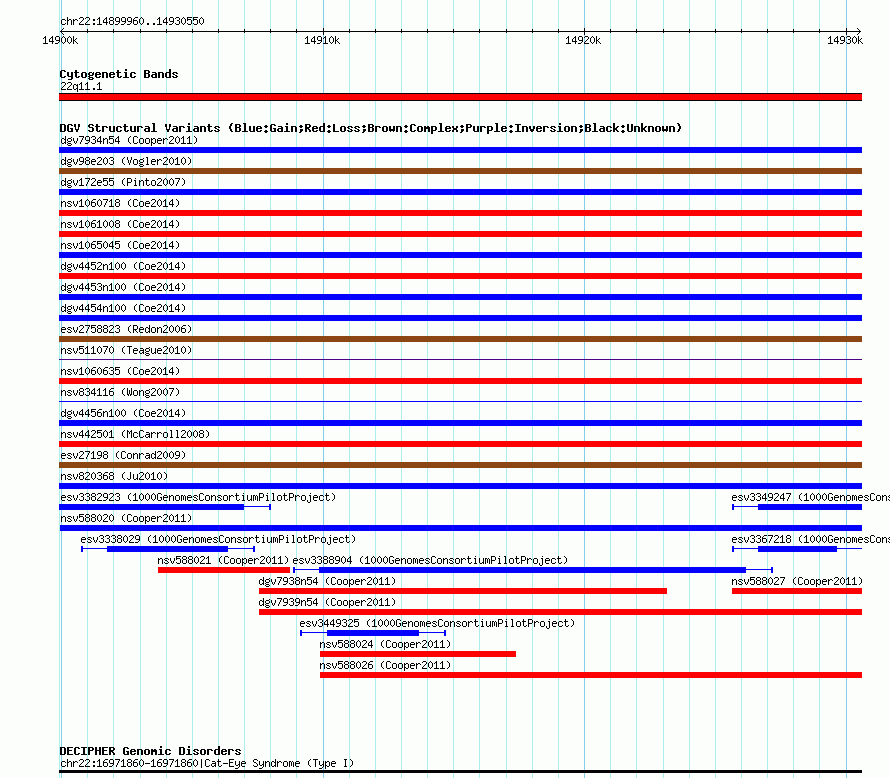Click nsv588027 (Cooper2011) label
Screen dimensions: 890x778
tap(797, 582)
